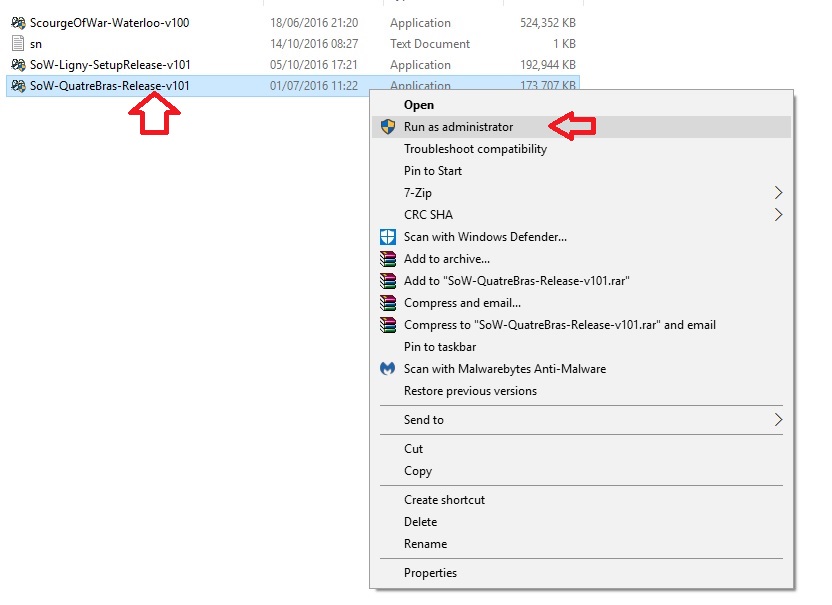832x605 pixels.
Task: Click the 524,352 KB size value
Action: pos(548,23)
